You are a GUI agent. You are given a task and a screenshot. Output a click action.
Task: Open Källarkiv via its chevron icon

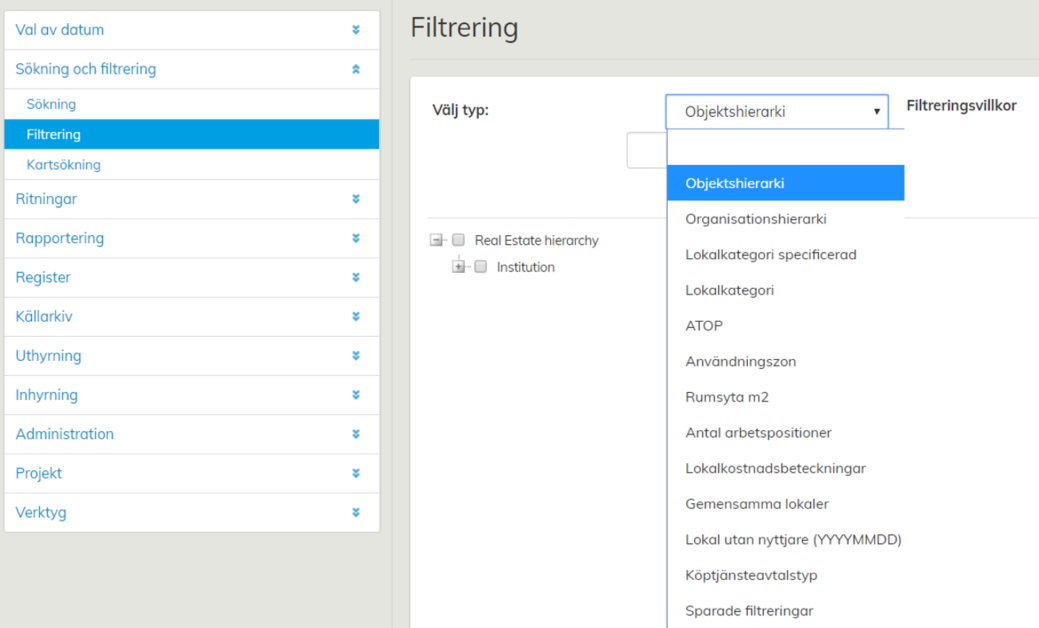pos(356,317)
